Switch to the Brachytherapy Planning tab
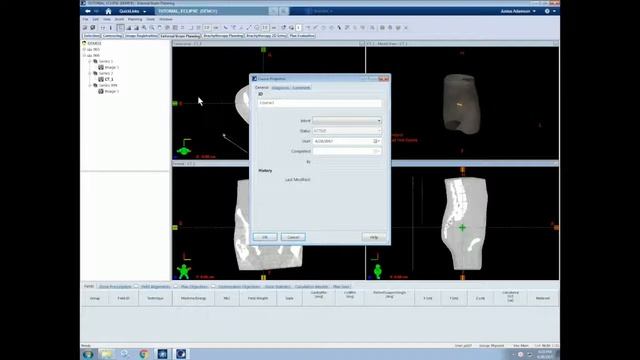Viewport: 640px width, 360px height. point(223,36)
